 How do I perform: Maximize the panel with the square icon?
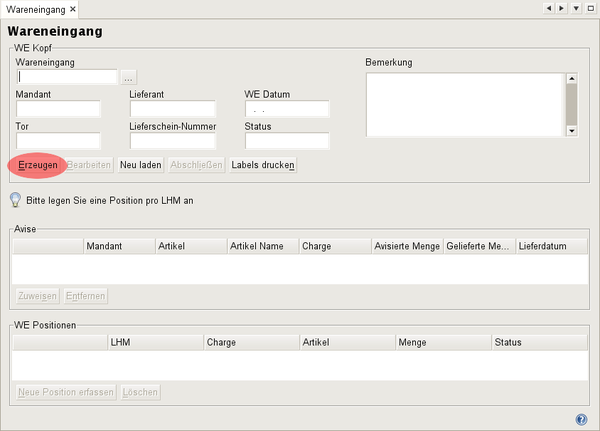point(590,8)
